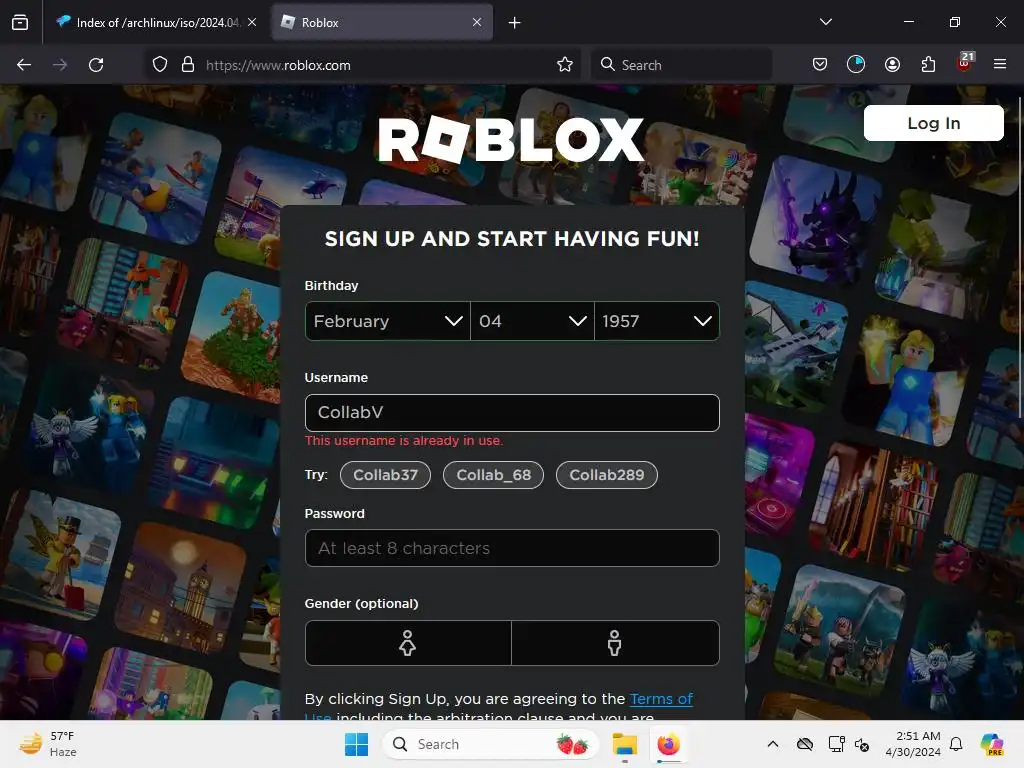Open network display tray icon
The height and width of the screenshot is (768, 1024).
click(836, 744)
